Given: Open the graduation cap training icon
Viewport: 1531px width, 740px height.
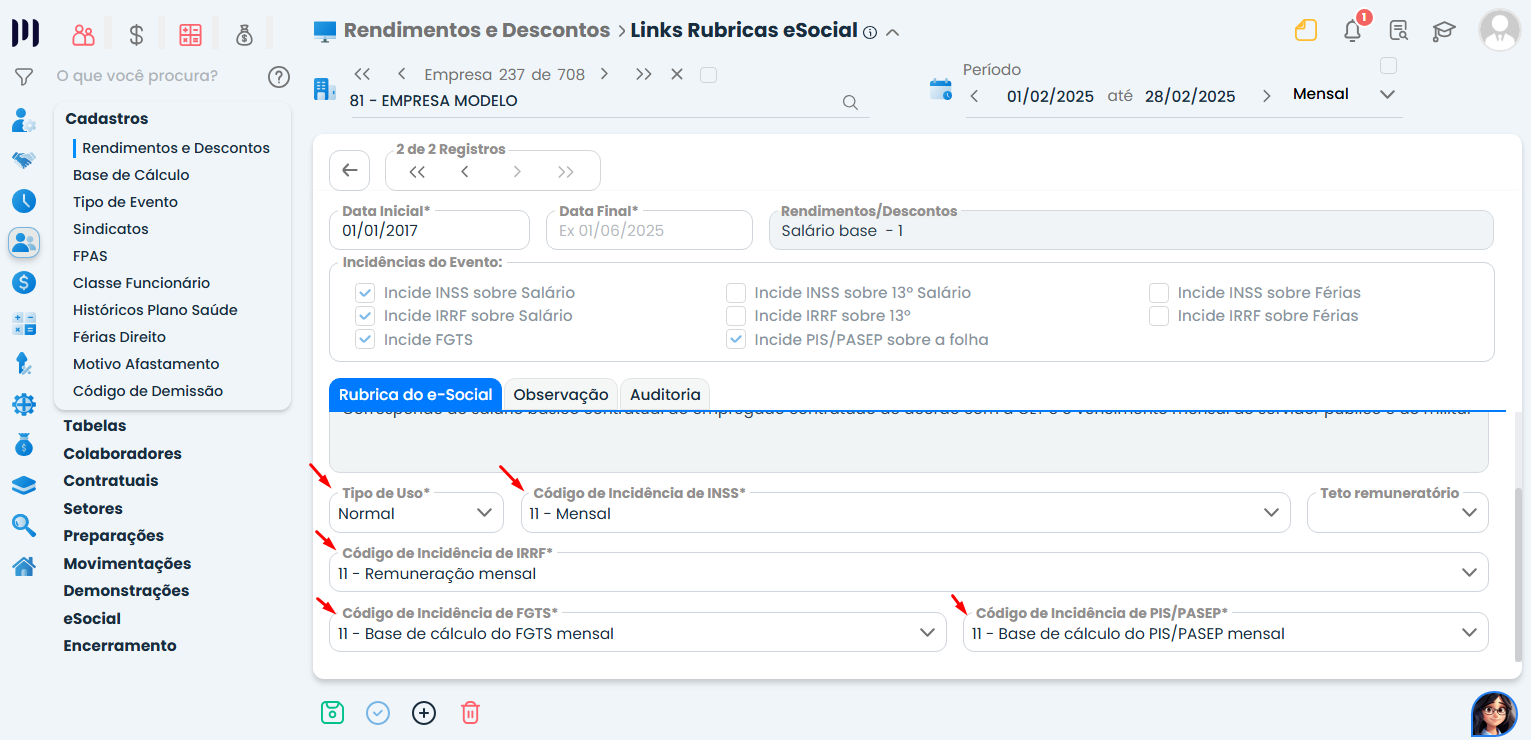Looking at the screenshot, I should click(1444, 31).
